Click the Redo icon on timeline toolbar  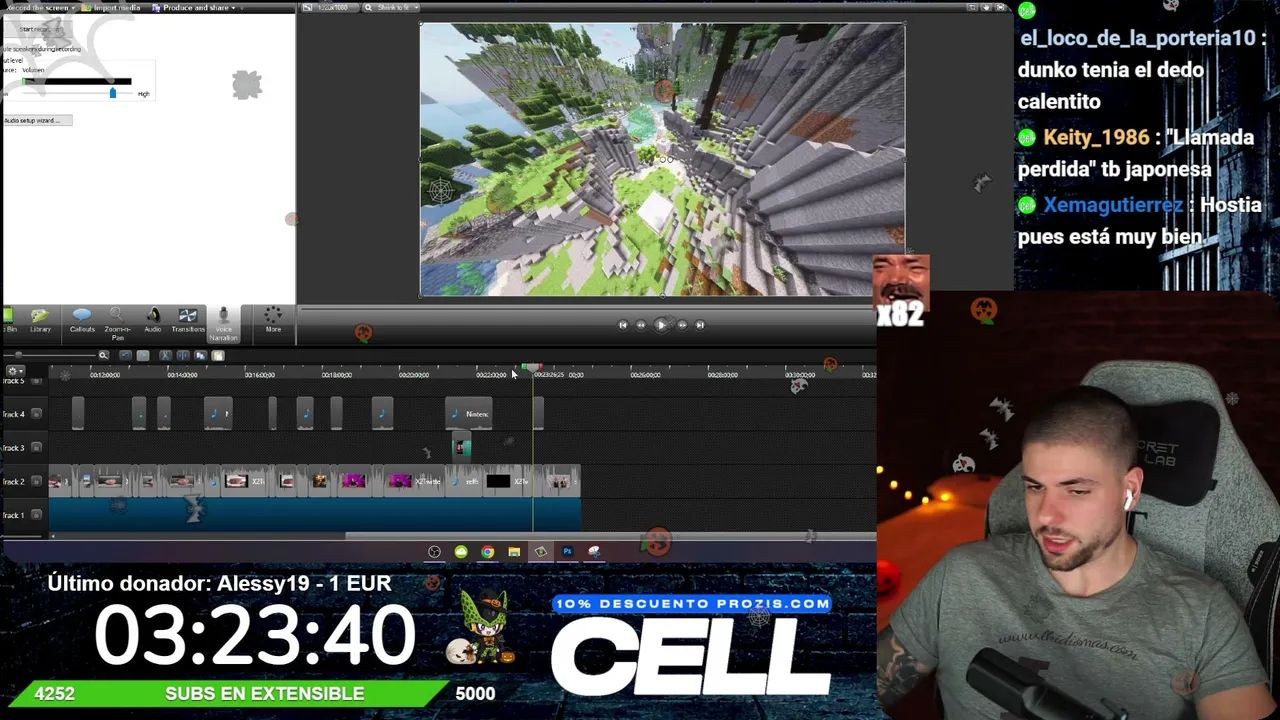[x=143, y=355]
